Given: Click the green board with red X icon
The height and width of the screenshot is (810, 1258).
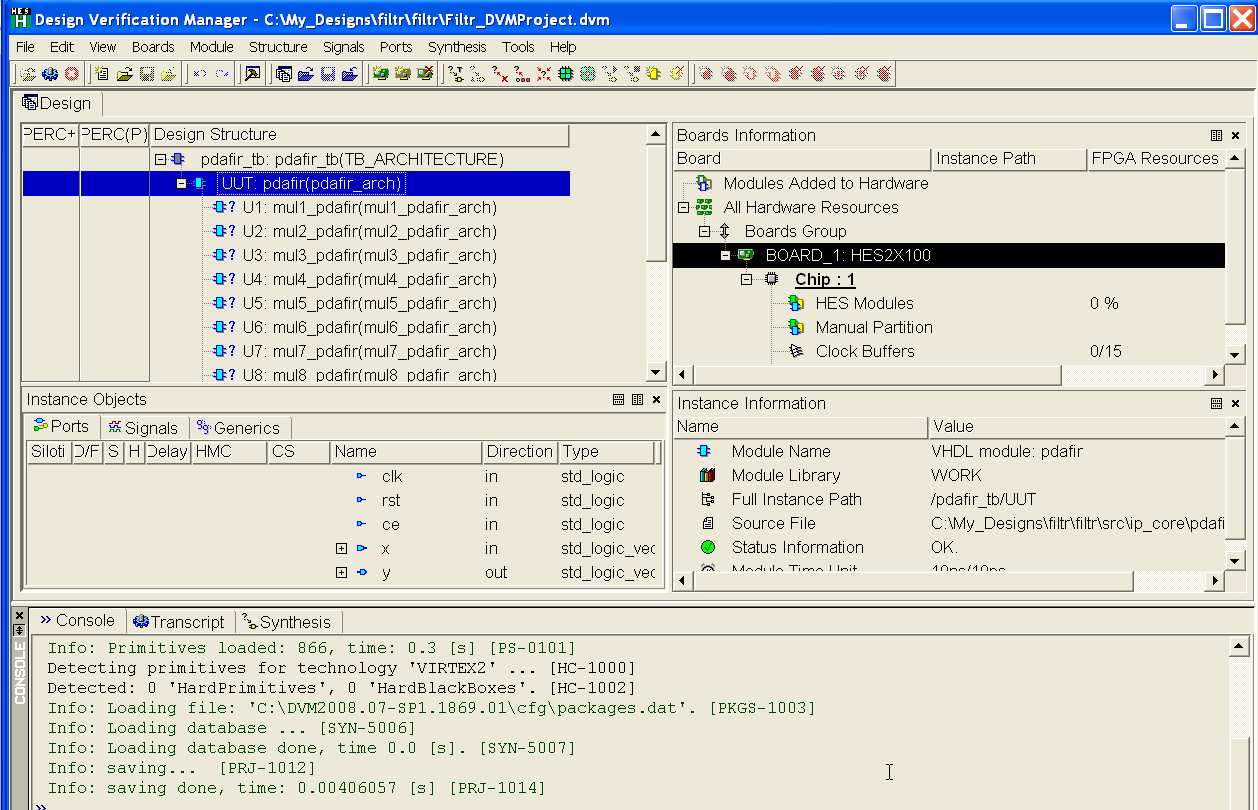Looking at the screenshot, I should click(x=425, y=74).
